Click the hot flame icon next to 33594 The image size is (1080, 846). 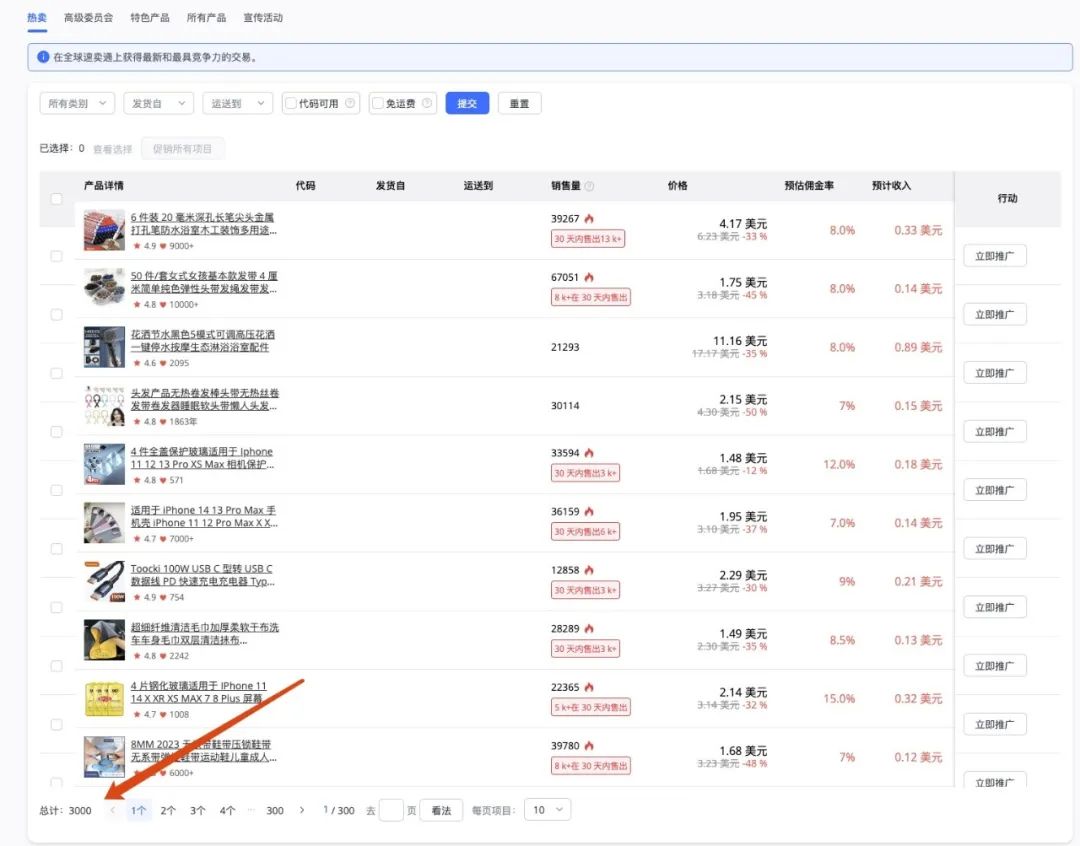point(589,453)
